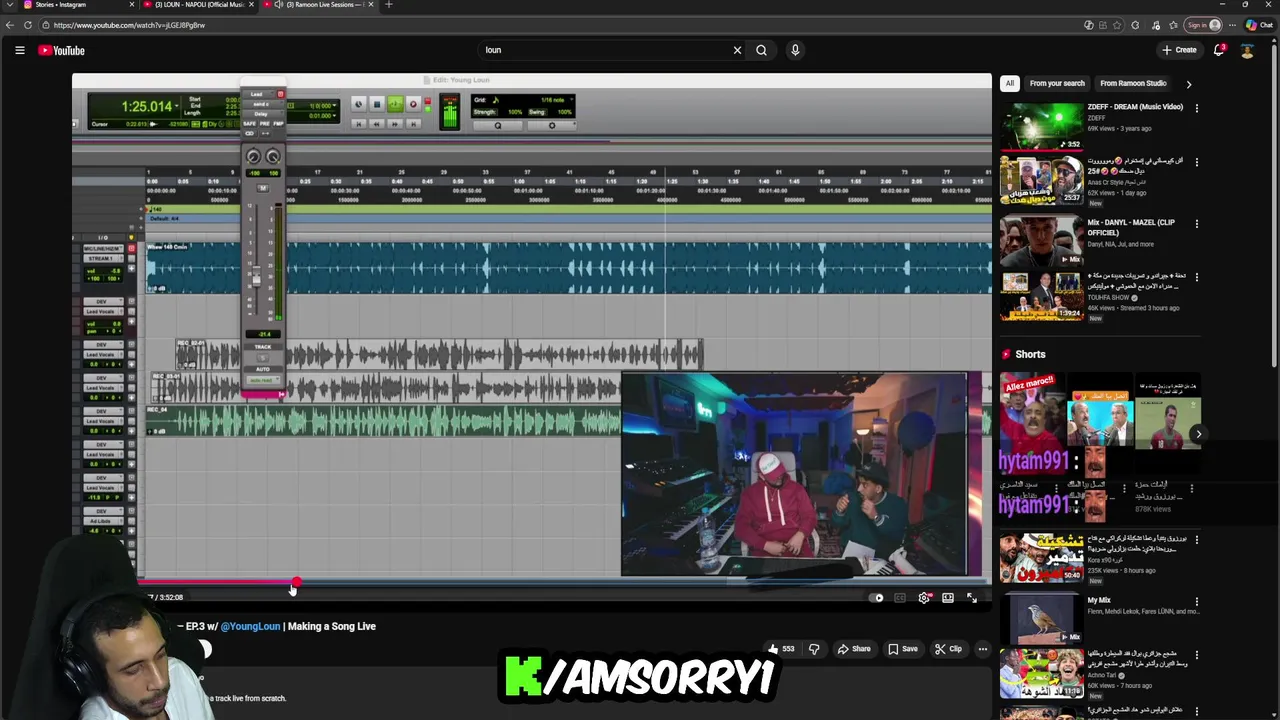This screenshot has height=720, width=1280.
Task: Click the red playhead scrubber dot
Action: (296, 582)
